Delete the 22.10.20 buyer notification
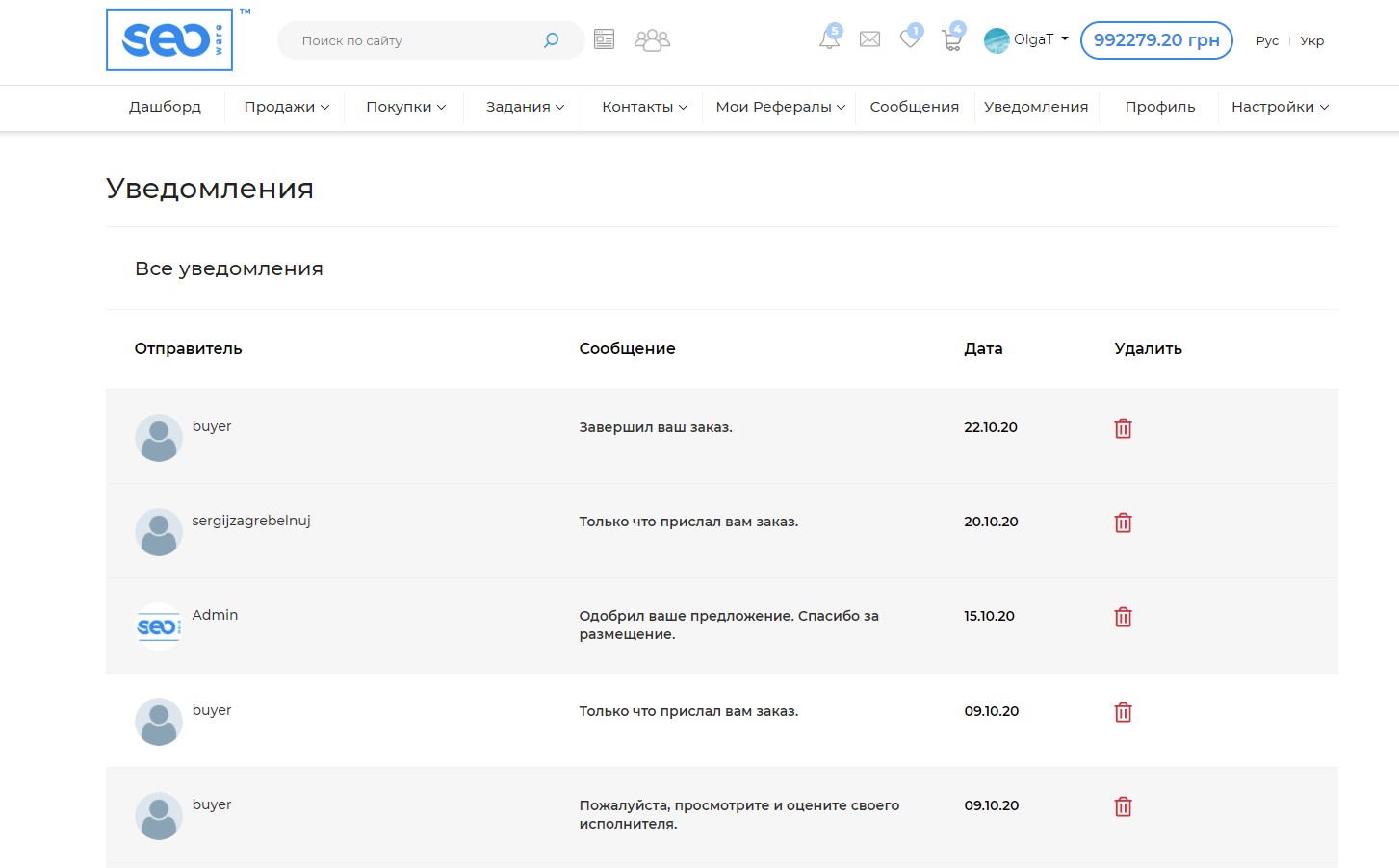 pos(1123,428)
